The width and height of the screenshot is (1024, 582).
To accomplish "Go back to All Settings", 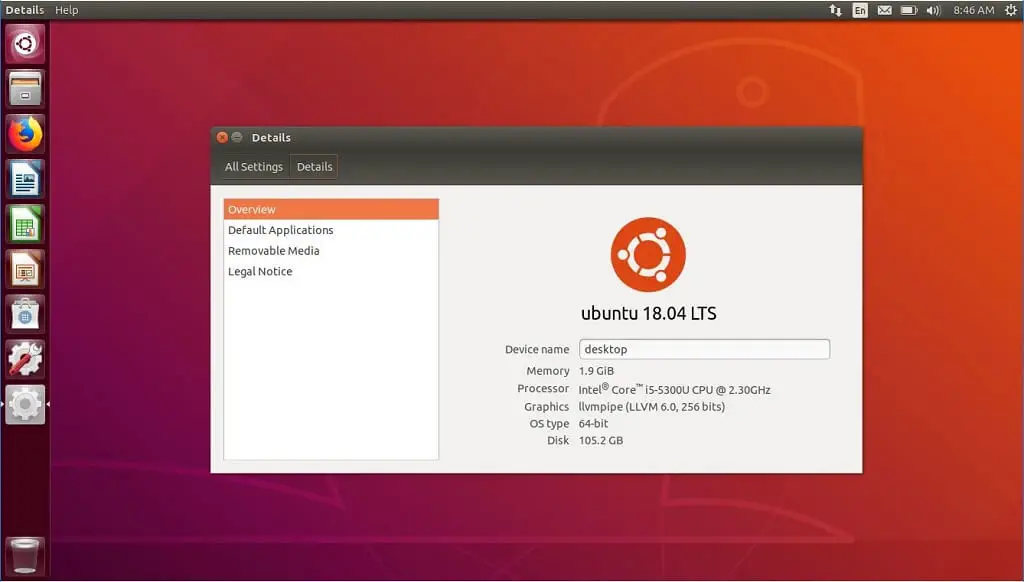I will (x=253, y=167).
